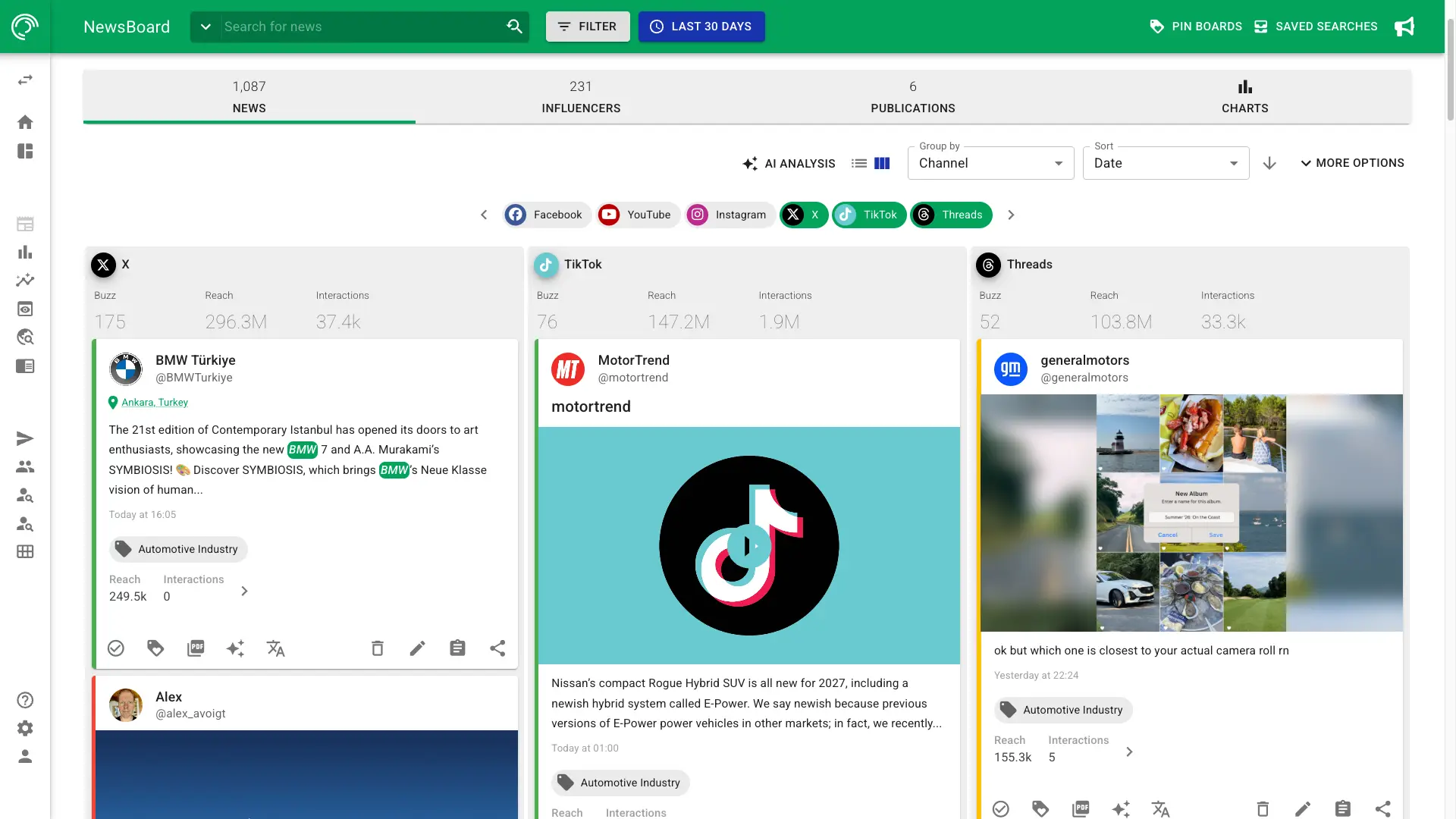This screenshot has width=1456, height=819.
Task: Toggle the Threads channel chip
Action: click(x=951, y=215)
